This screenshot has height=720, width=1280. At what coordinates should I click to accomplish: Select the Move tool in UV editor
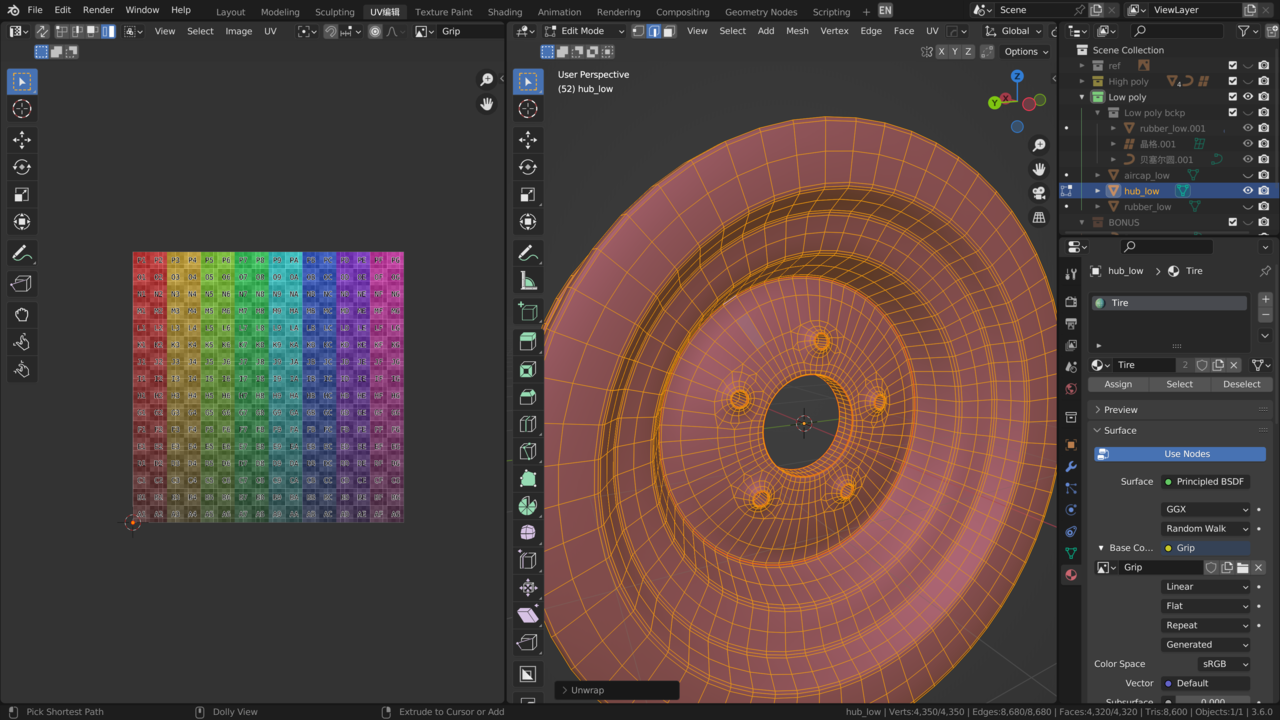coord(22,140)
